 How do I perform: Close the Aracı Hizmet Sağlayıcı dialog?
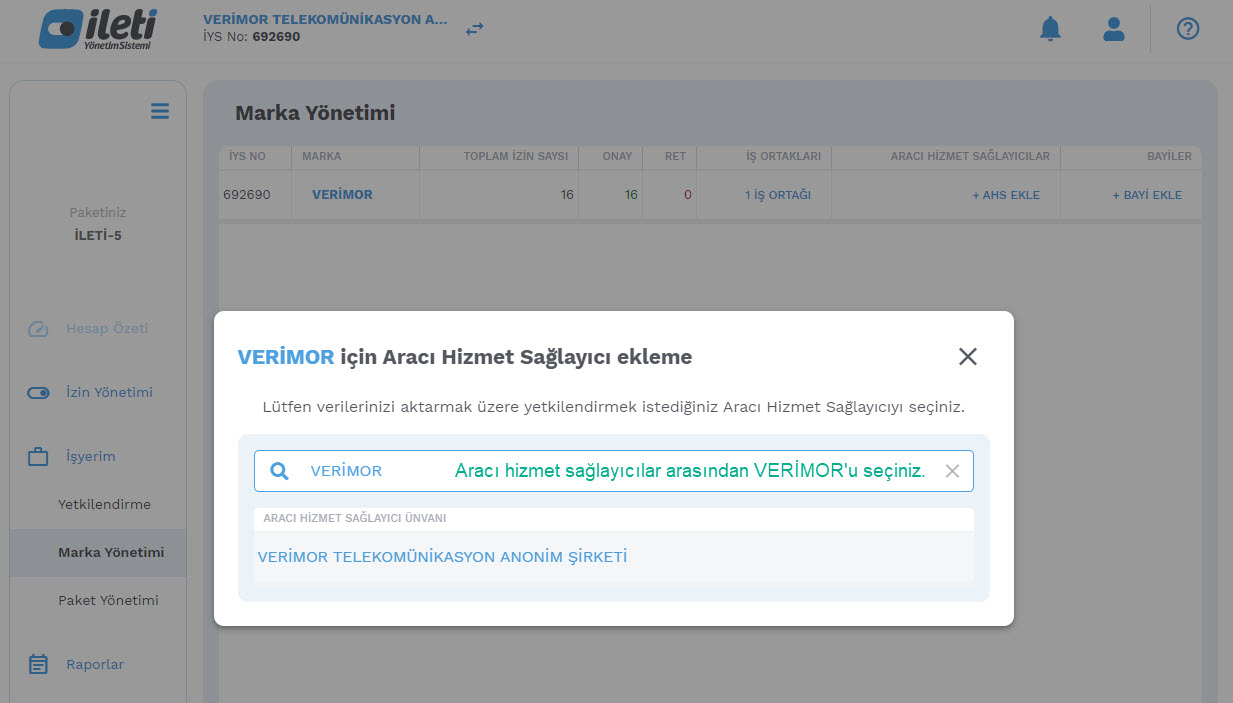(x=967, y=357)
